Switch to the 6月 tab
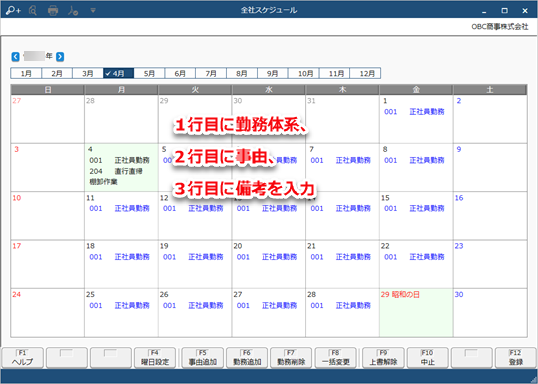 (x=180, y=73)
